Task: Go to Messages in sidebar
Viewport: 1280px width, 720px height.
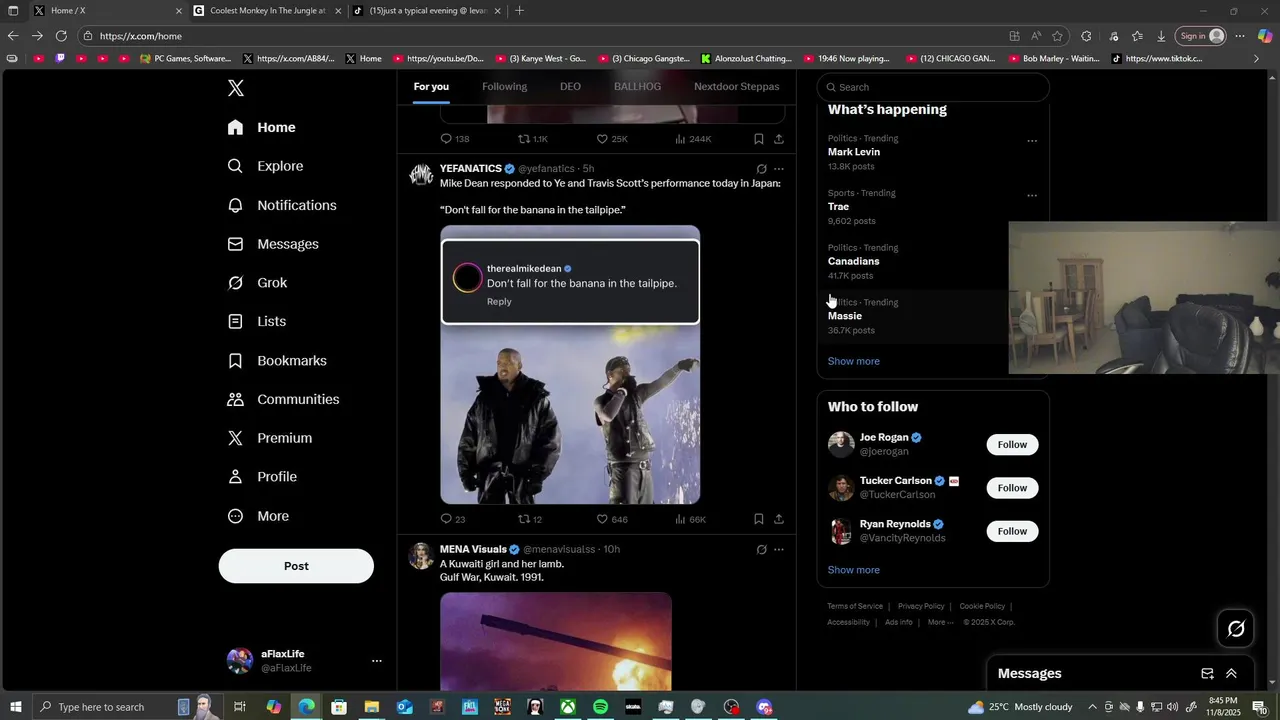Action: pyautogui.click(x=273, y=244)
